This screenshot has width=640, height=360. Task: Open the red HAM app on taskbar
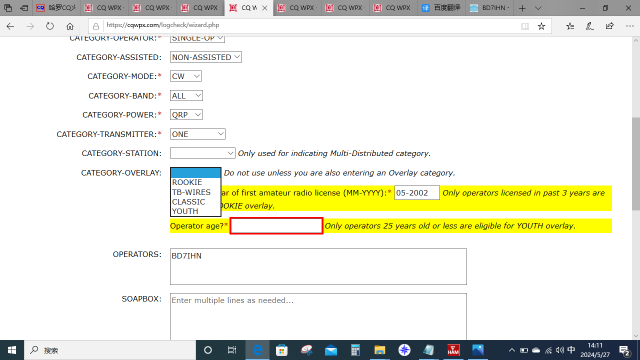click(453, 350)
